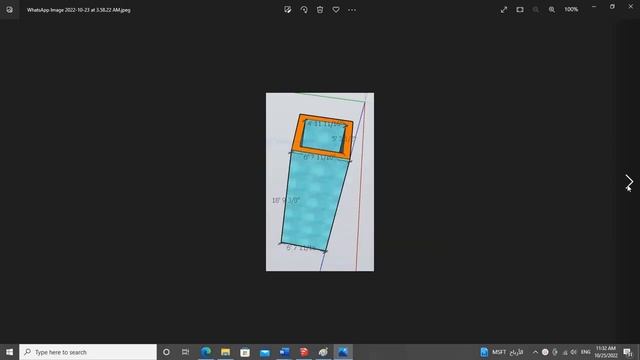
Task: Select the 100% zoom level text
Action: 571,9
